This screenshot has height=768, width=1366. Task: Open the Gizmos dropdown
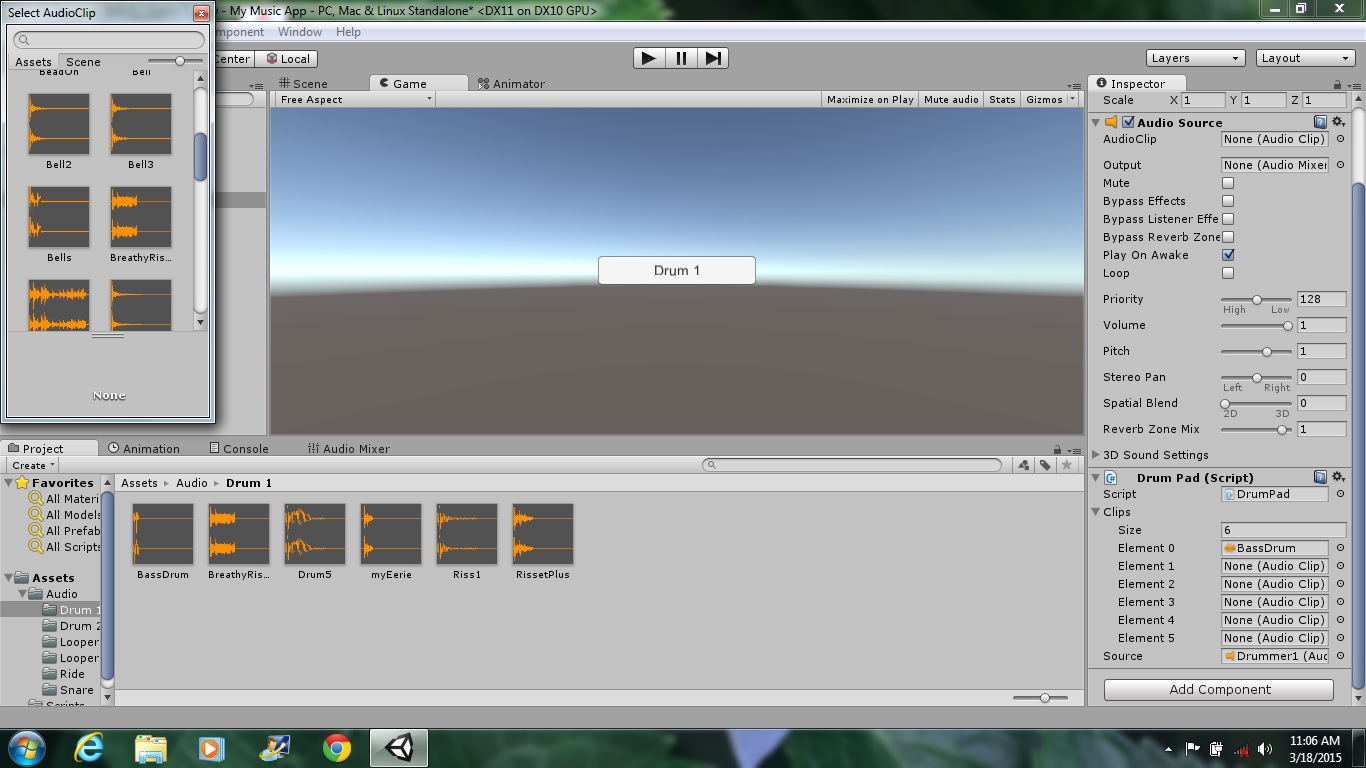1050,99
